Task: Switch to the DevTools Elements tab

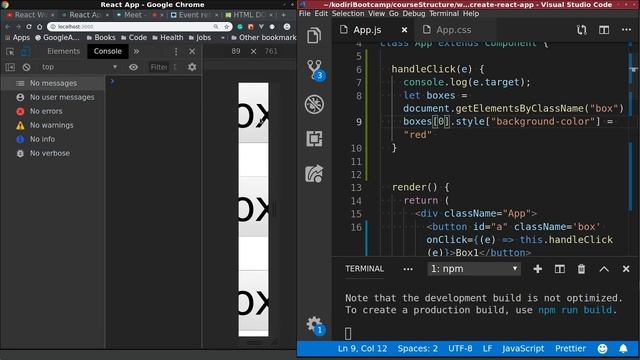Action: click(63, 51)
